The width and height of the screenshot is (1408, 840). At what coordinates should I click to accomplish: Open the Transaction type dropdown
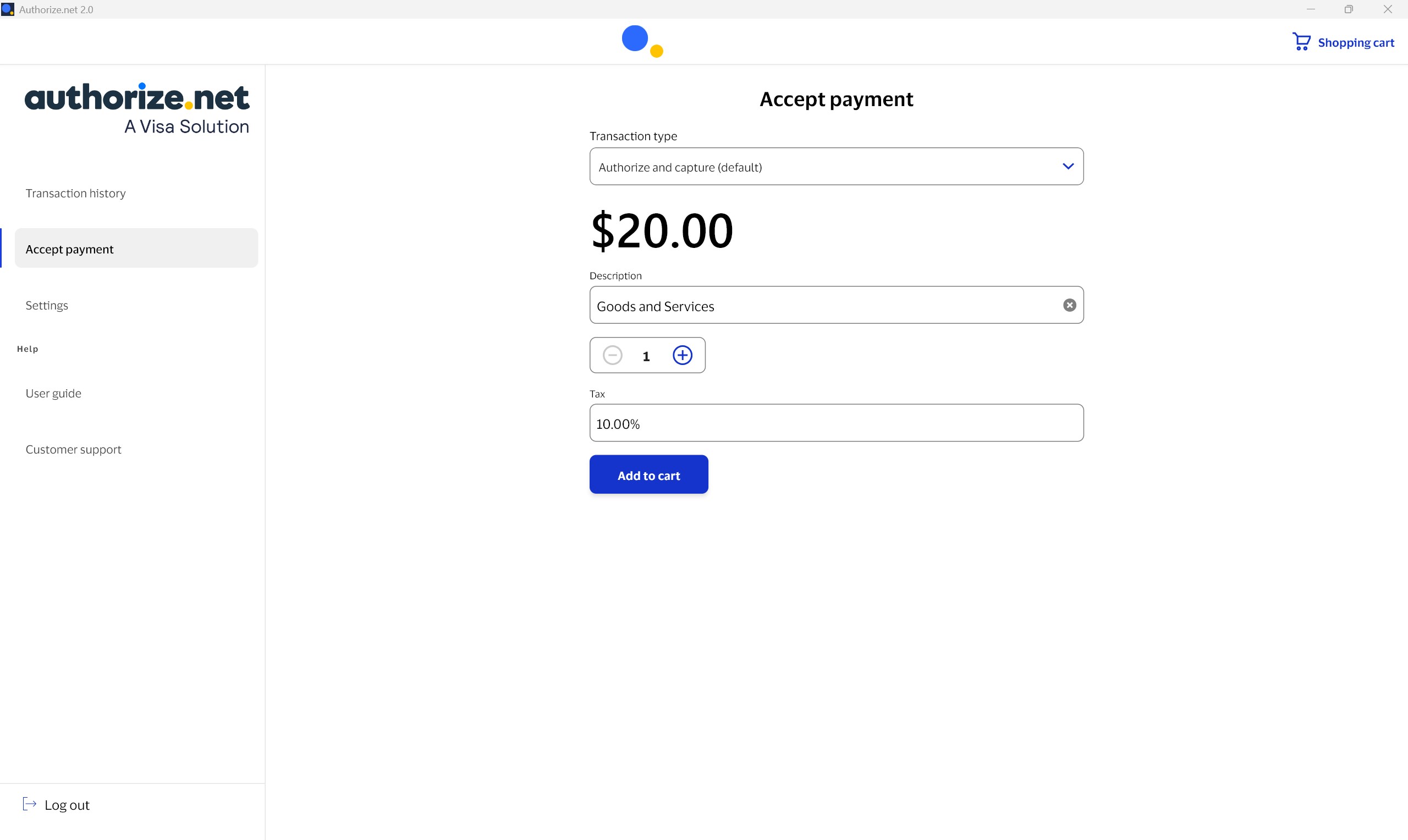(x=836, y=166)
